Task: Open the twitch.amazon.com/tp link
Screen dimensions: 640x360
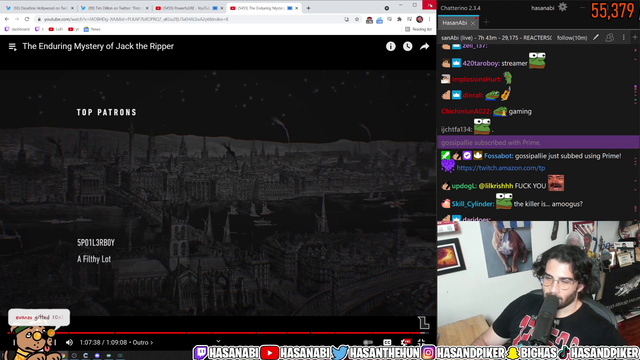Action: (500, 168)
